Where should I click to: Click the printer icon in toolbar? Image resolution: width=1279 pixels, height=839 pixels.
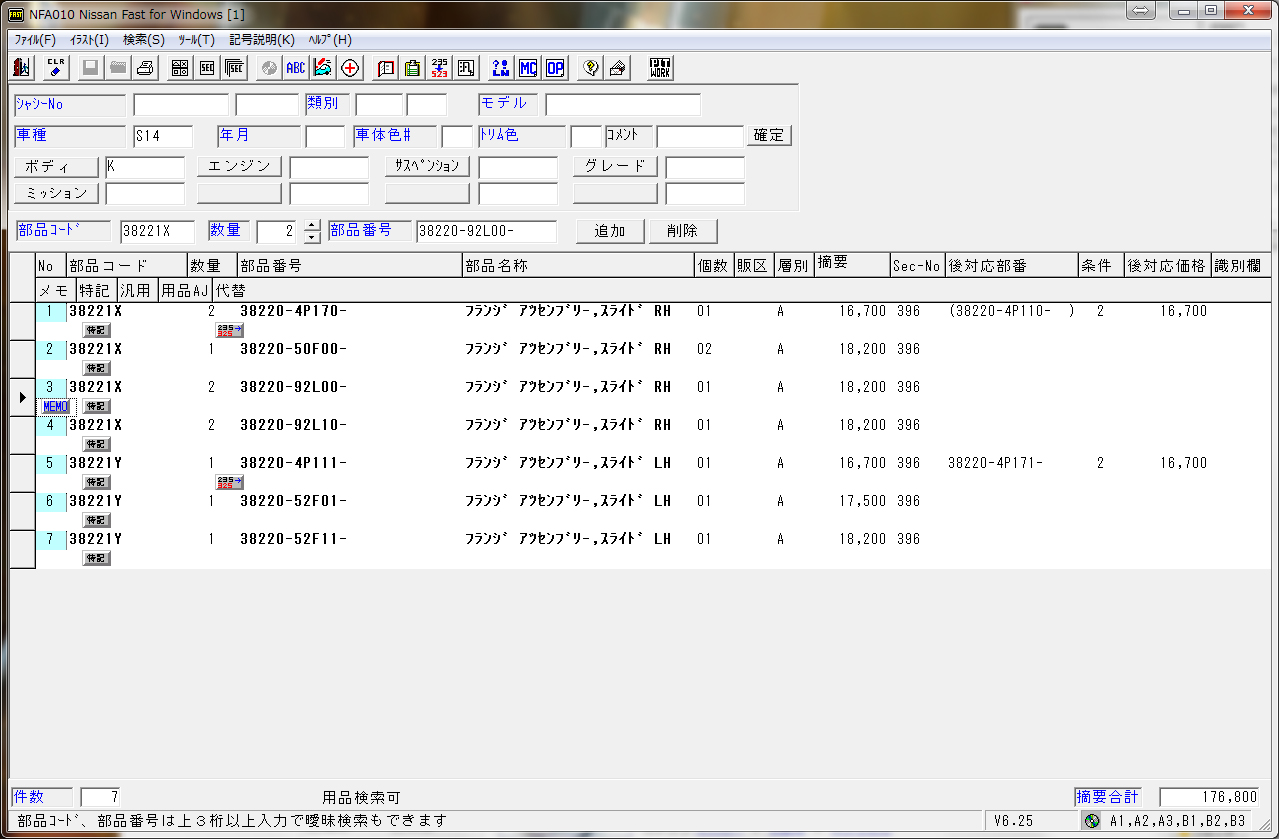(x=145, y=68)
